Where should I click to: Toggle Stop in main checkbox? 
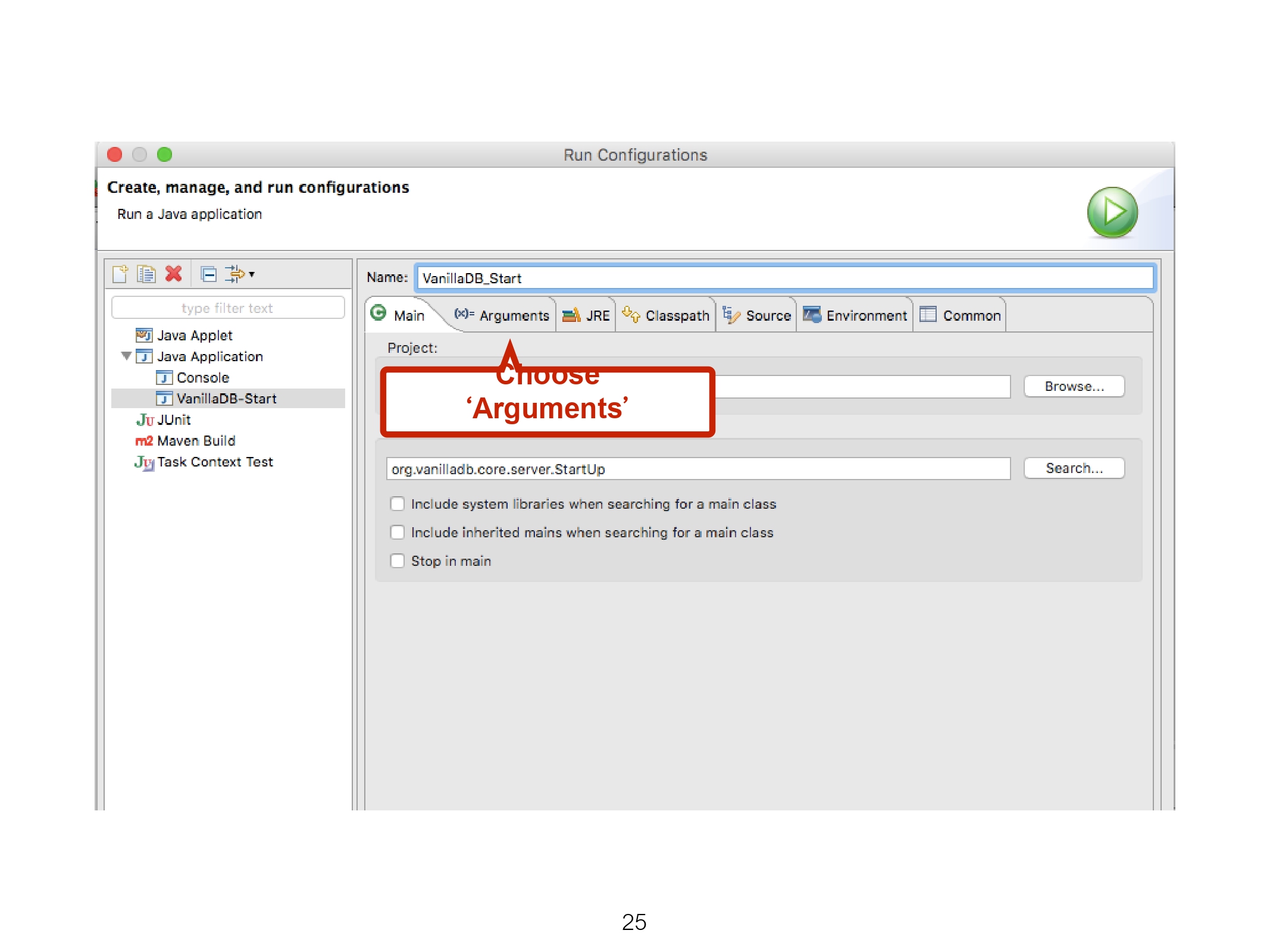tap(398, 561)
